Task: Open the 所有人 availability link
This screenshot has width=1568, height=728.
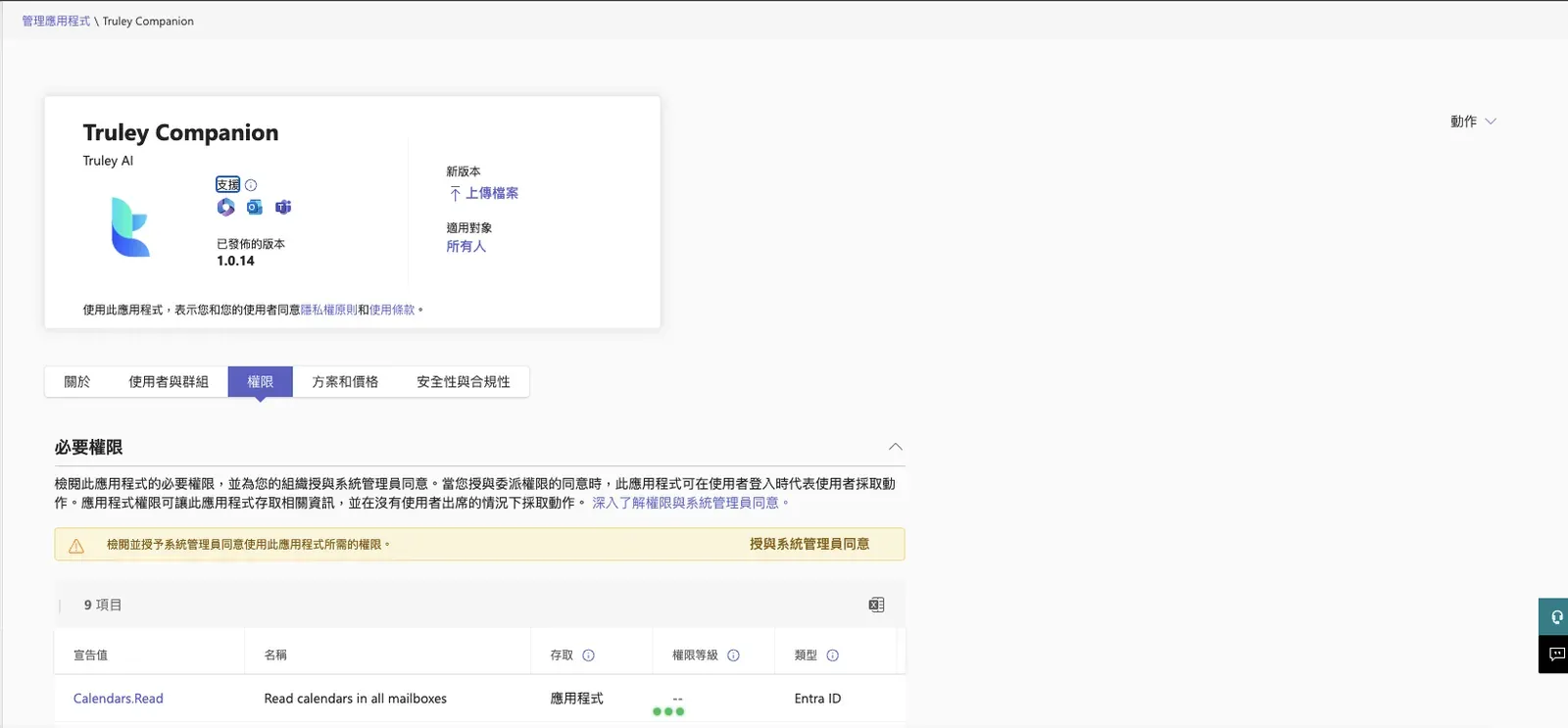Action: [466, 247]
